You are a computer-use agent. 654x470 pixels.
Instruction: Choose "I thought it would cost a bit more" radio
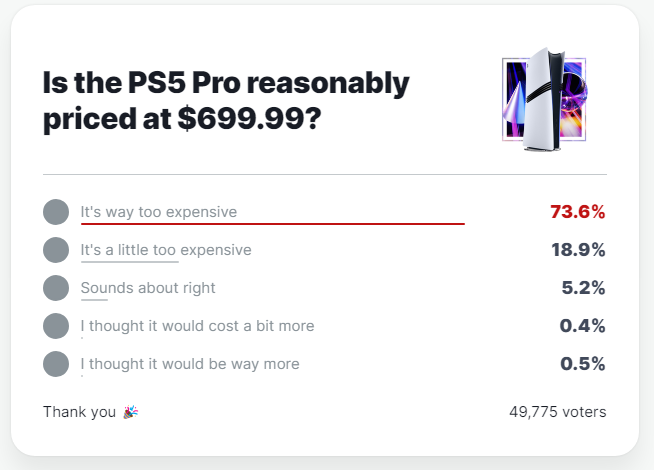point(56,326)
